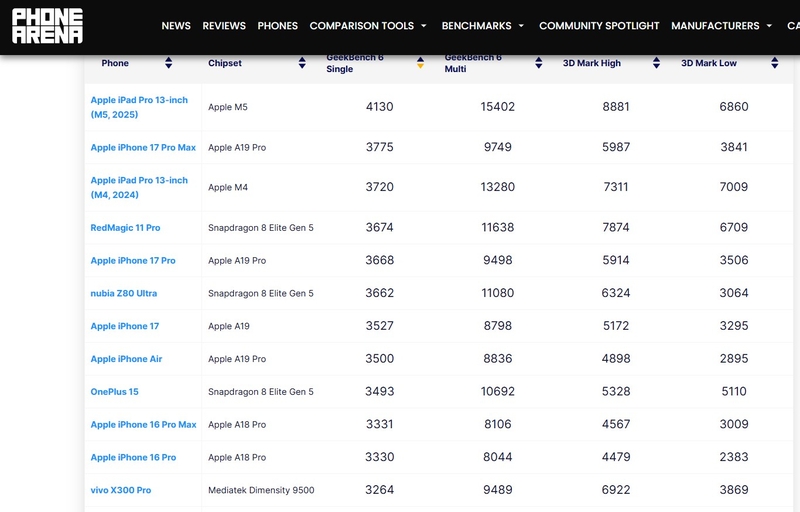Open Apple iPhone 16 Pro link
The image size is (800, 512).
(133, 457)
